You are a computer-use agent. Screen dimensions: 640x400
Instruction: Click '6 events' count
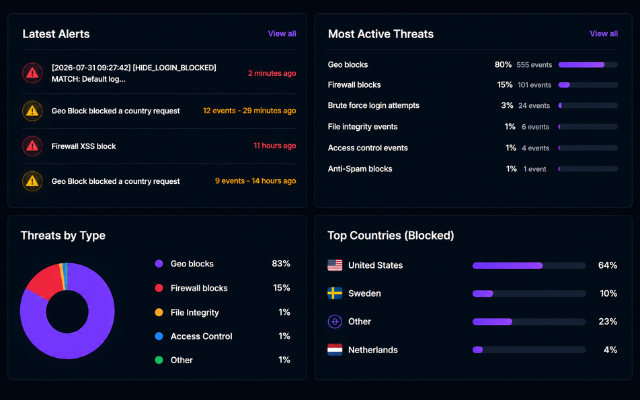click(x=535, y=127)
